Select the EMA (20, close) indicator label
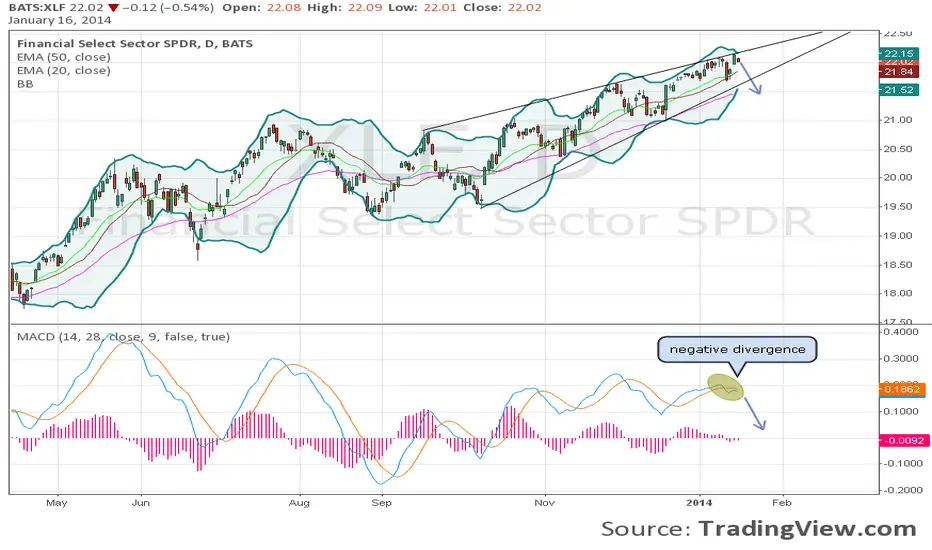Image resolution: width=932 pixels, height=550 pixels. pyautogui.click(x=64, y=70)
